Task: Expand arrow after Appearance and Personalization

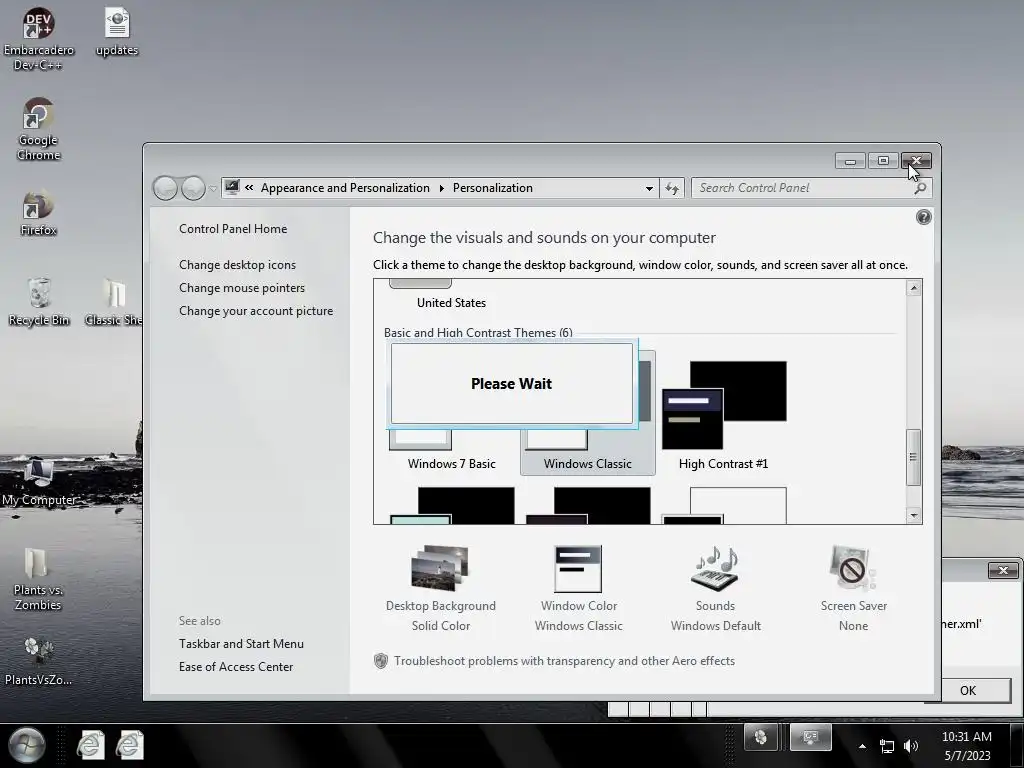Action: (441, 188)
